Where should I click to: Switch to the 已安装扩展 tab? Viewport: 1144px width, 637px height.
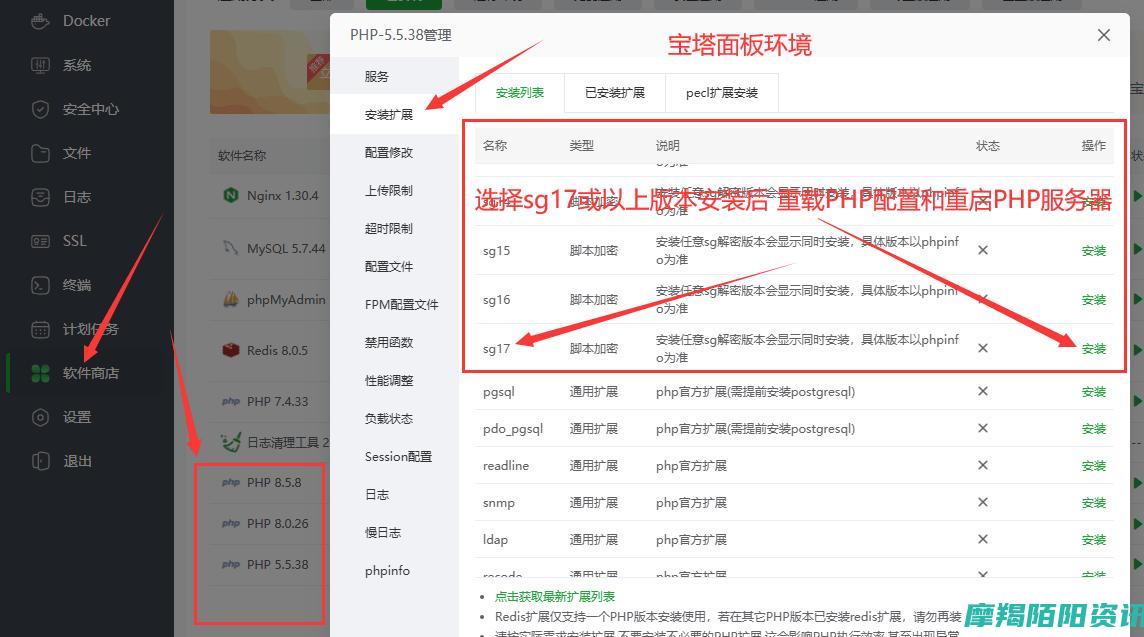(x=614, y=93)
